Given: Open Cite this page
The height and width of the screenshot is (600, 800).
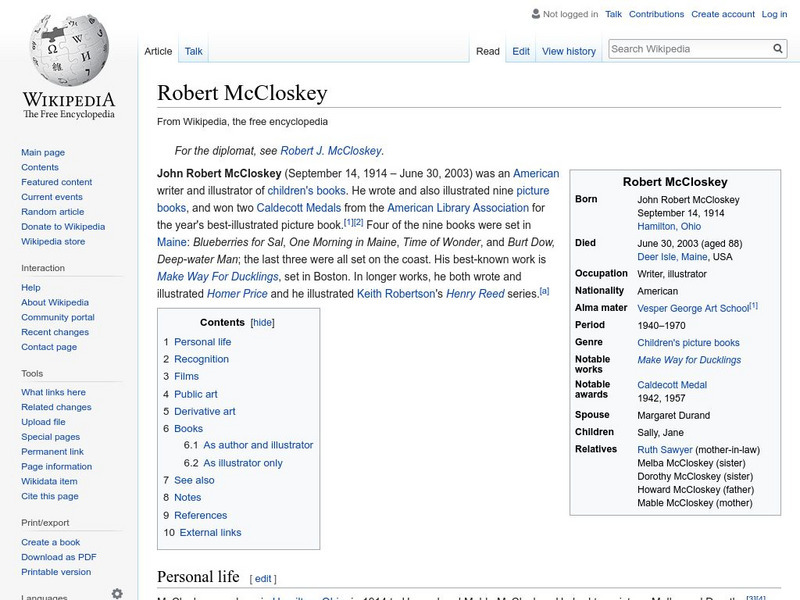Looking at the screenshot, I should (49, 496).
